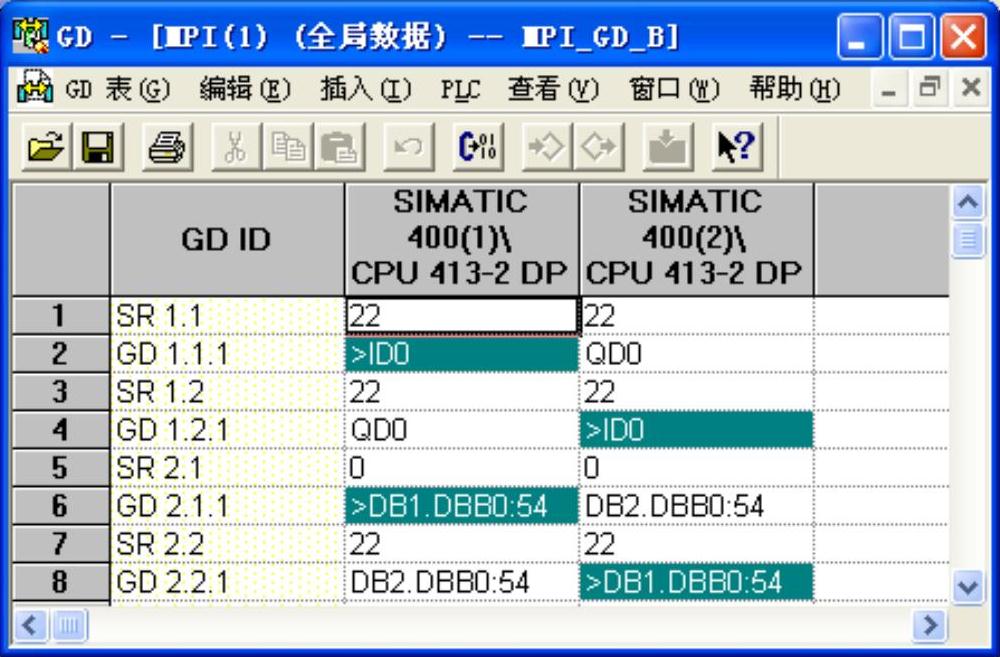The width and height of the screenshot is (1000, 657).
Task: Select row header 7
Action: click(x=61, y=544)
